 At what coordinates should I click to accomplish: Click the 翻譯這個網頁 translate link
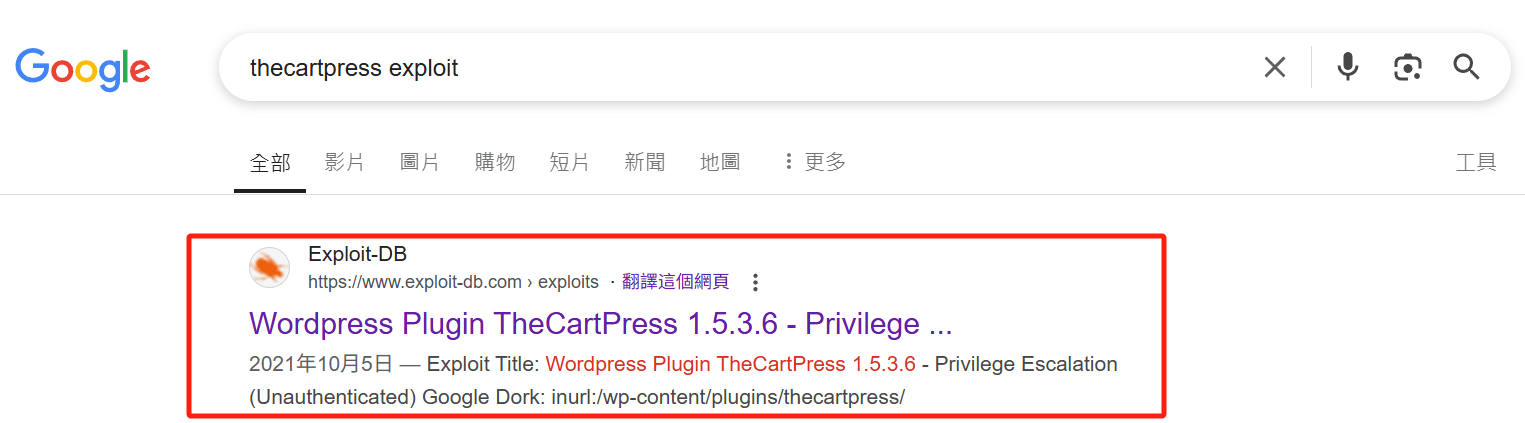click(x=675, y=282)
